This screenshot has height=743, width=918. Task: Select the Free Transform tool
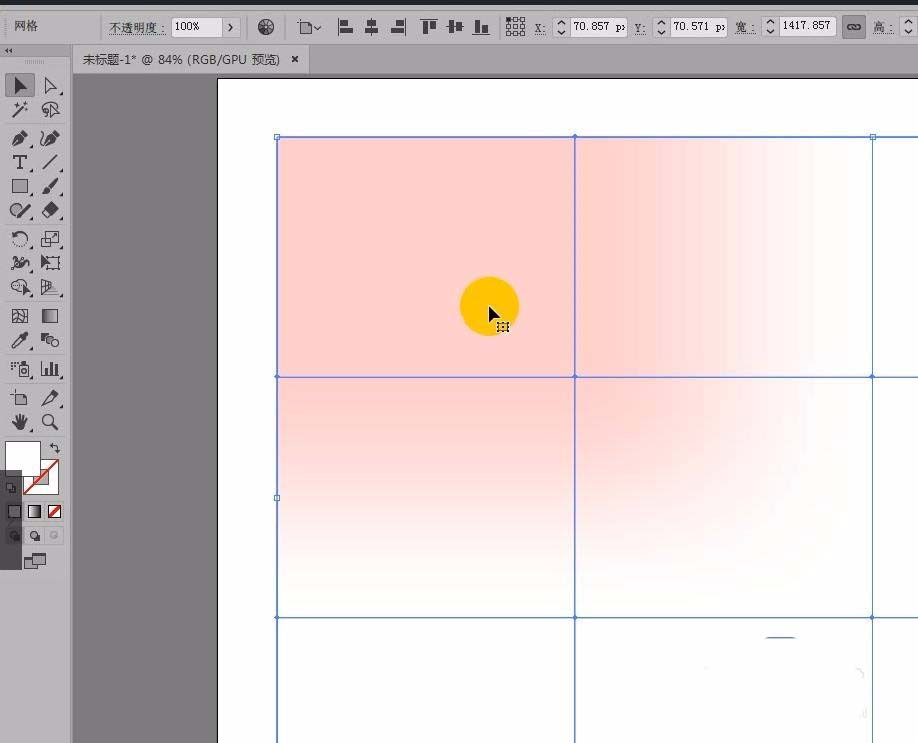point(50,263)
